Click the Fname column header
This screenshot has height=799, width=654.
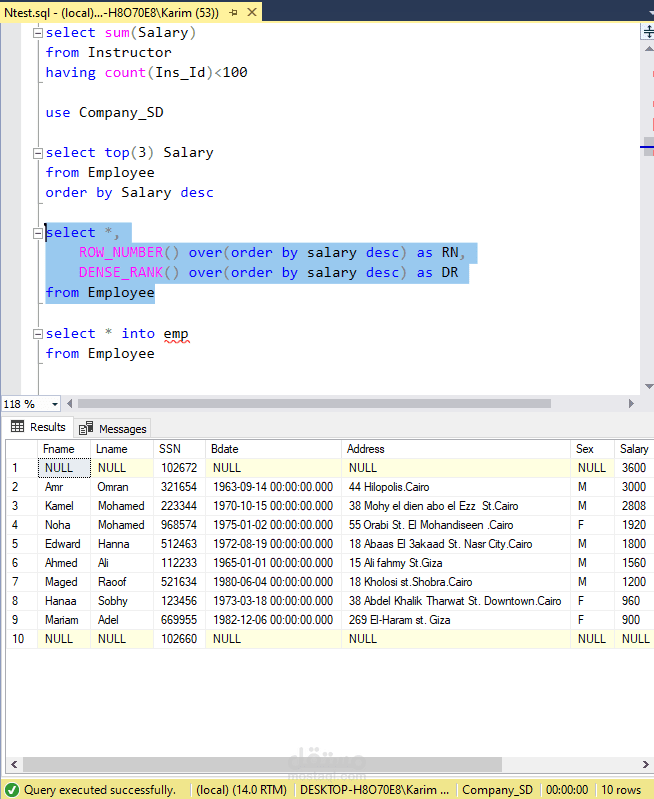64,449
